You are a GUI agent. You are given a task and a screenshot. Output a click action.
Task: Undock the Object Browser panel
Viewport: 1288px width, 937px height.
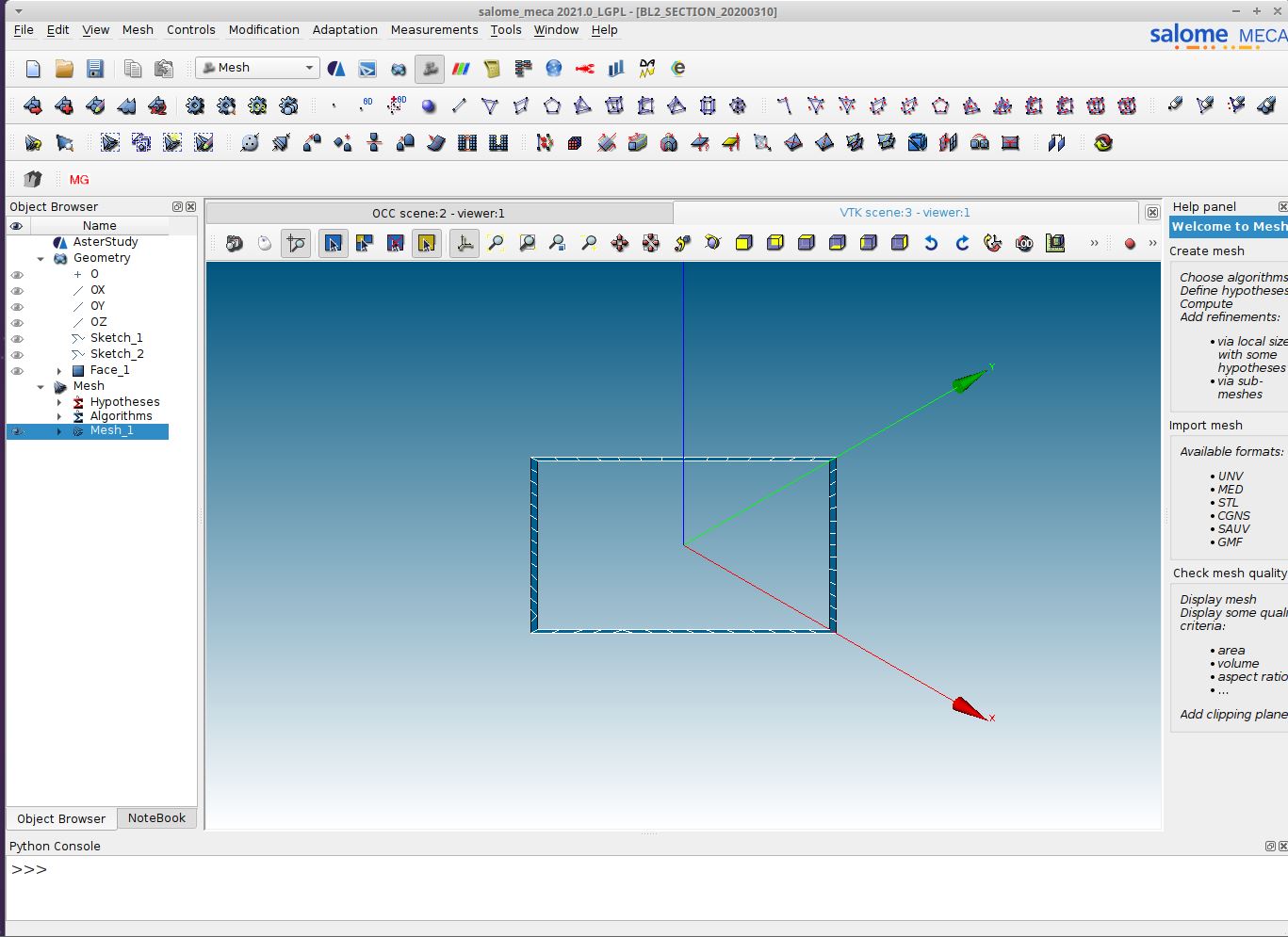pyautogui.click(x=177, y=207)
